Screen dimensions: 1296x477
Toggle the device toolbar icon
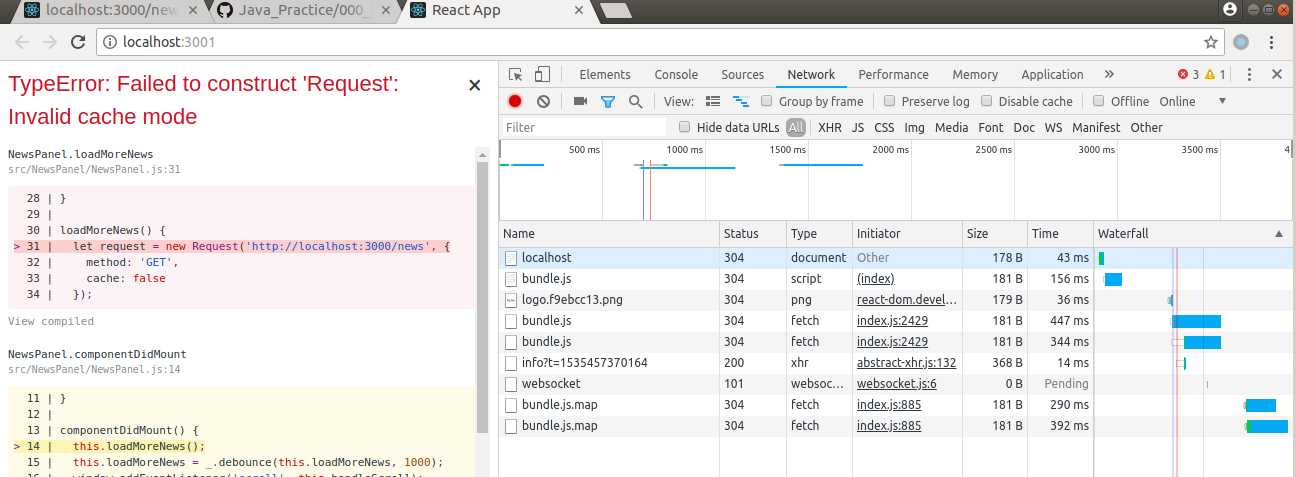coord(542,75)
